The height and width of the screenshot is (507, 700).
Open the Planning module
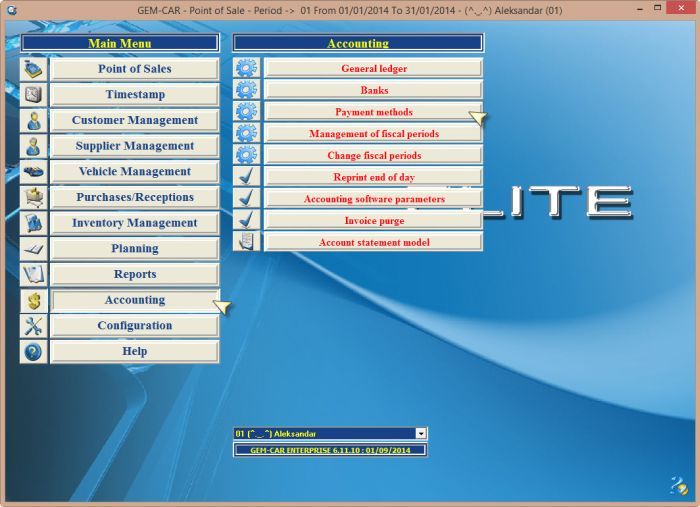tap(135, 249)
